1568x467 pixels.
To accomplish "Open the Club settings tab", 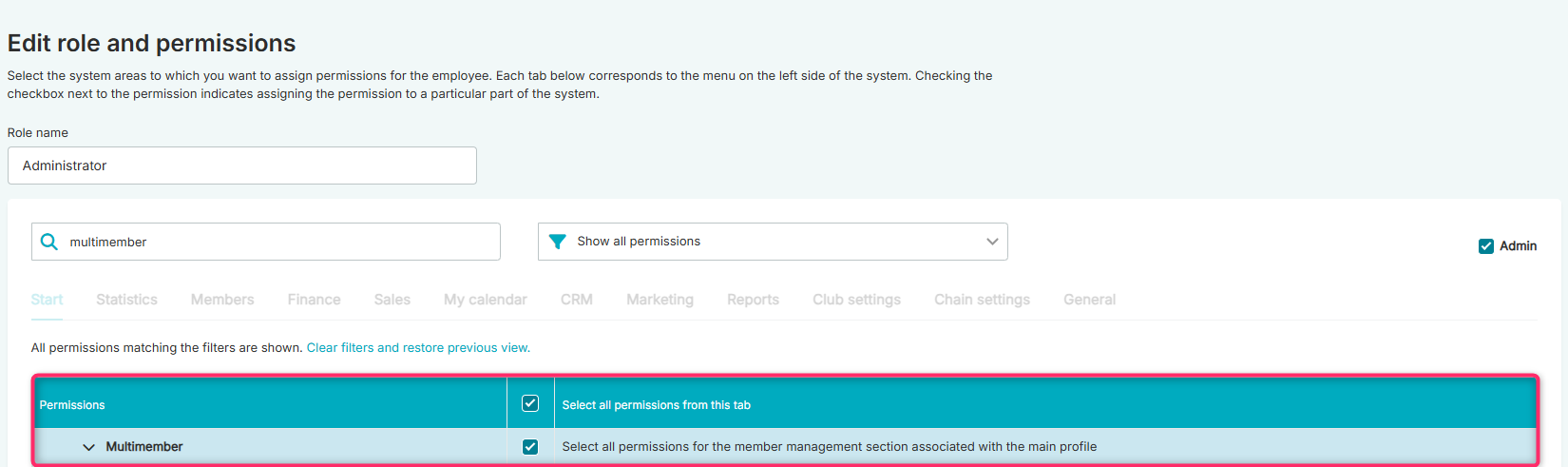I will tap(856, 300).
